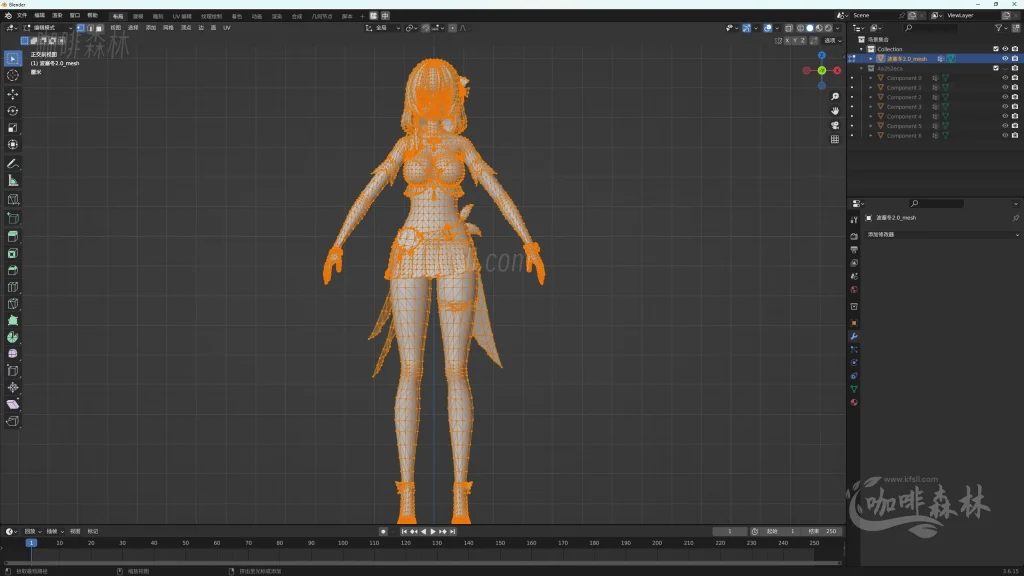Toggle X-ray display
This screenshot has width=1024, height=576.
(x=788, y=28)
